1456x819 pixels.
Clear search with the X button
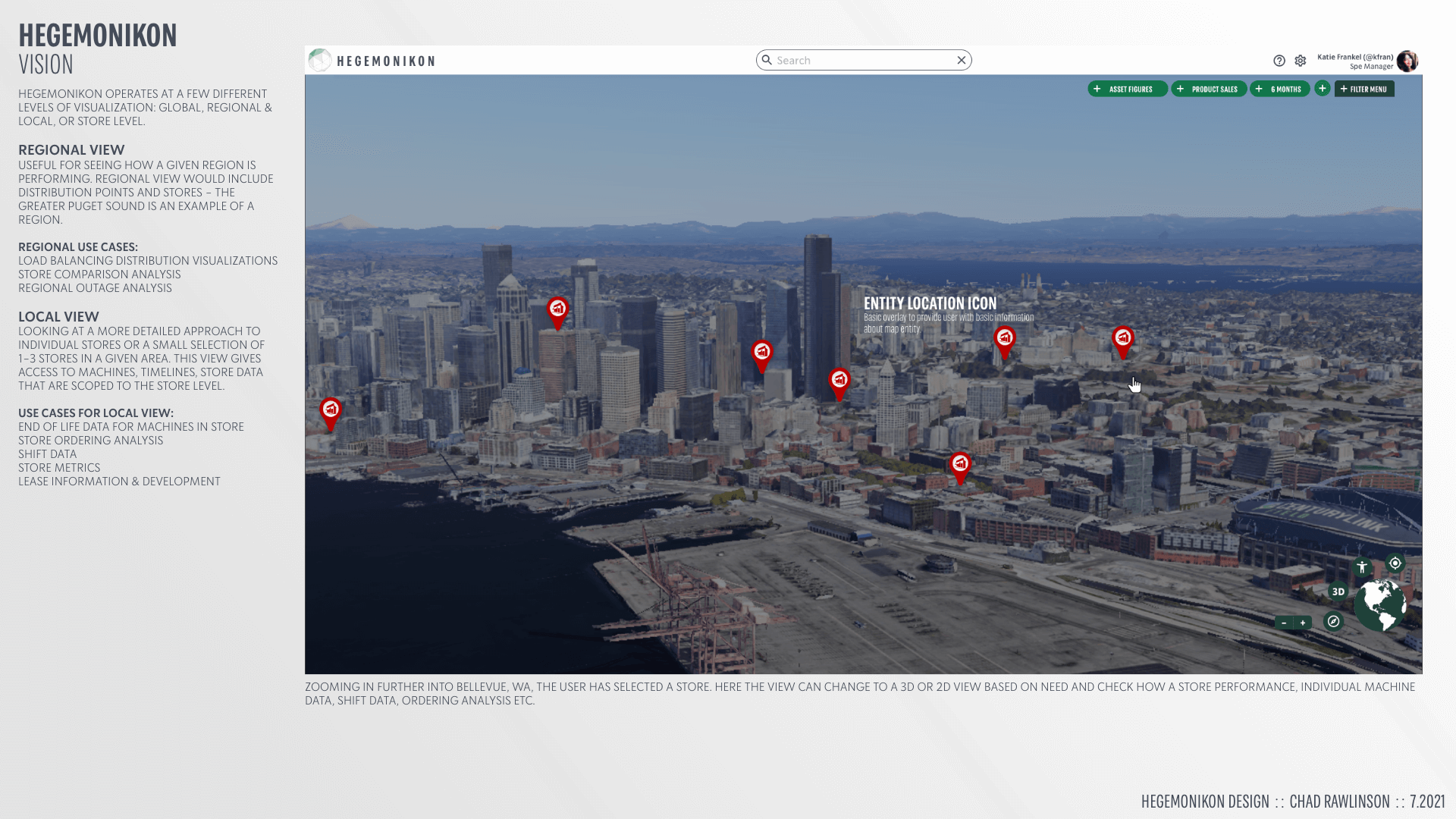[x=962, y=61]
